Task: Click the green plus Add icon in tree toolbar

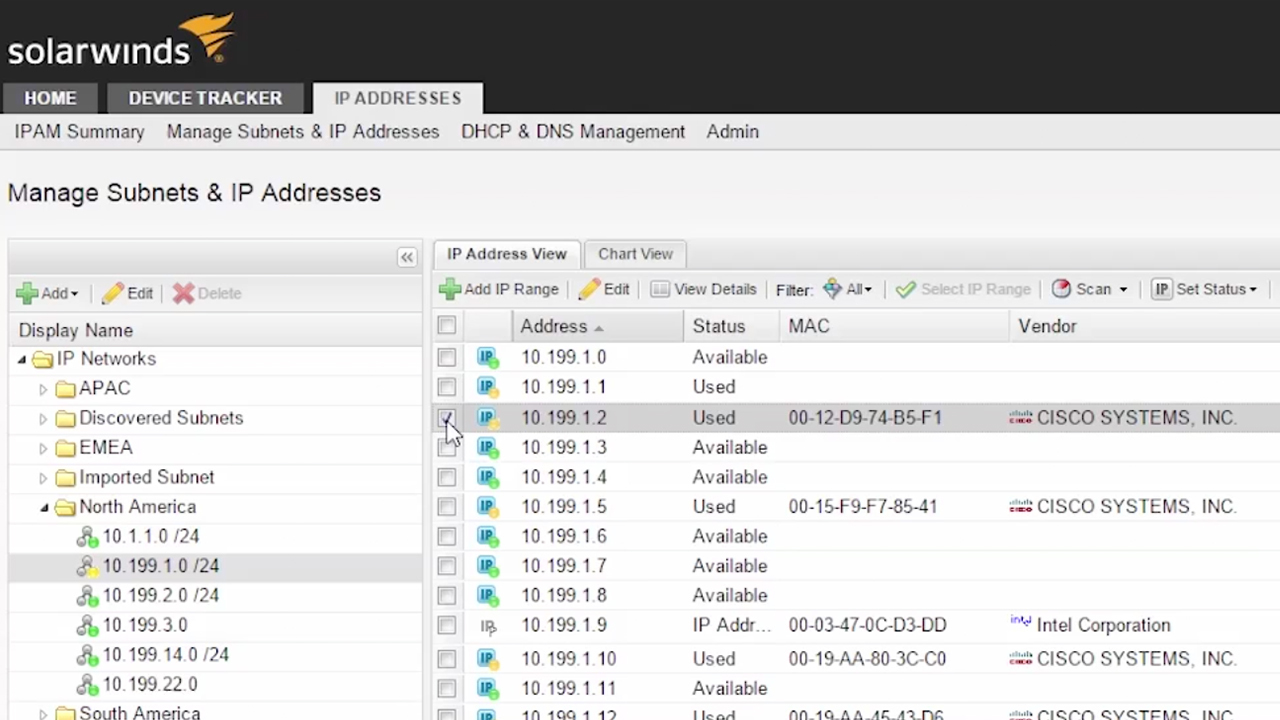Action: pos(27,293)
